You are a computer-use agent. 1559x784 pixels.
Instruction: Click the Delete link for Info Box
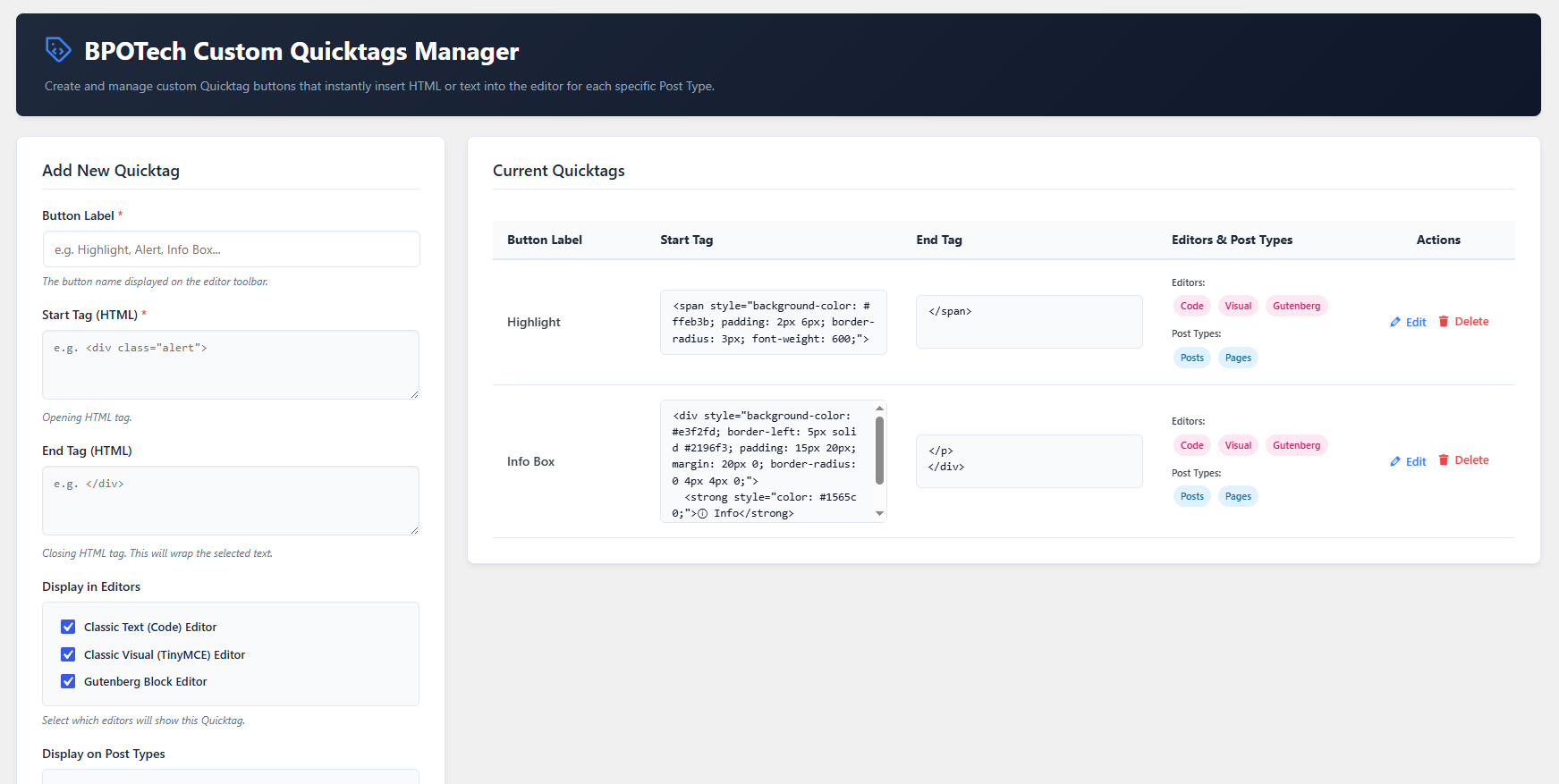point(1463,459)
